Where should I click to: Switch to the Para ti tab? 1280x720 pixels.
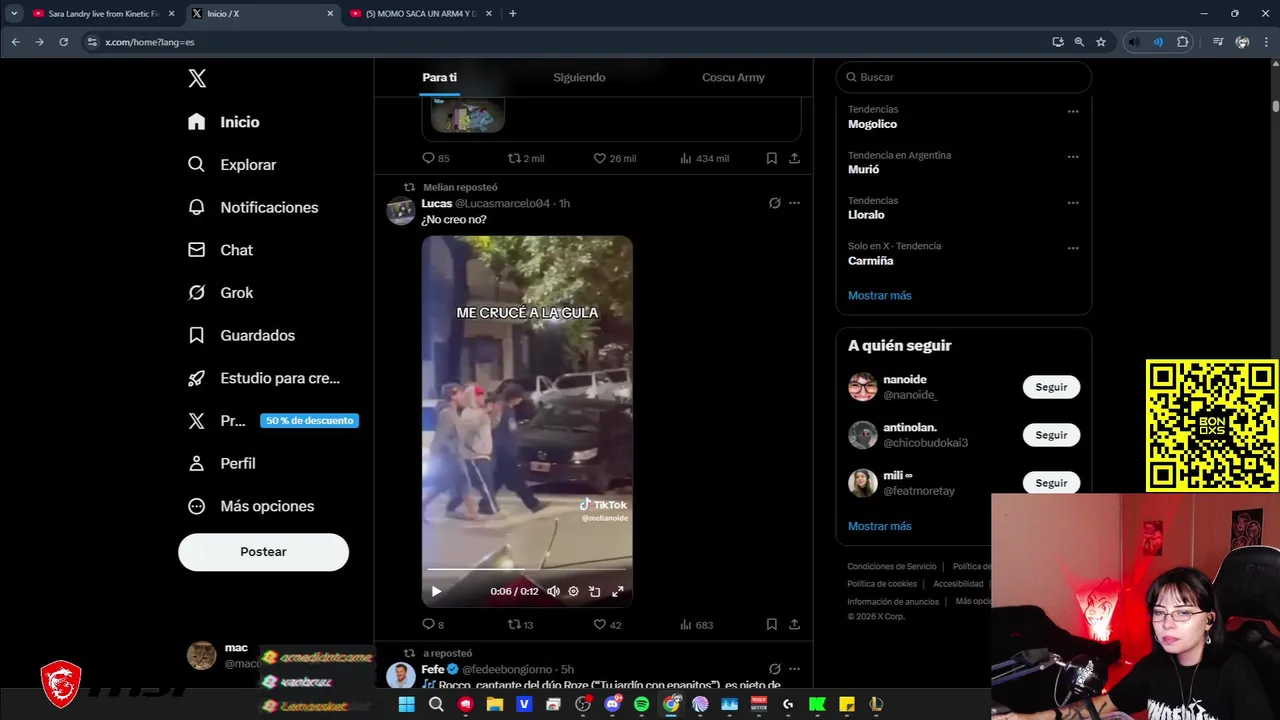[439, 77]
